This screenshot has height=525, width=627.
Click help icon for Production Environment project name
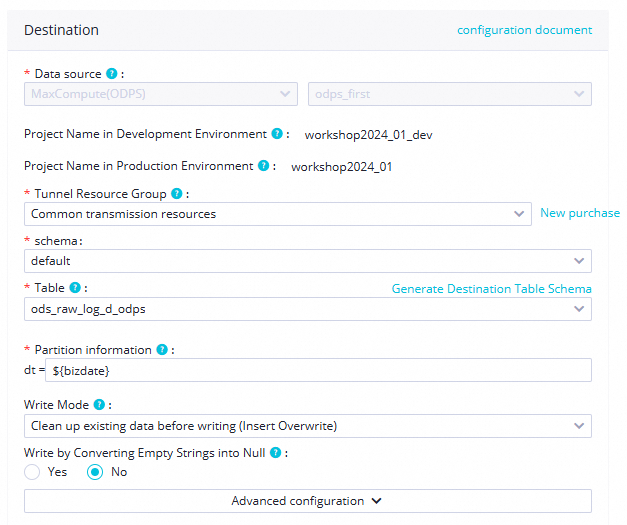[x=263, y=166]
